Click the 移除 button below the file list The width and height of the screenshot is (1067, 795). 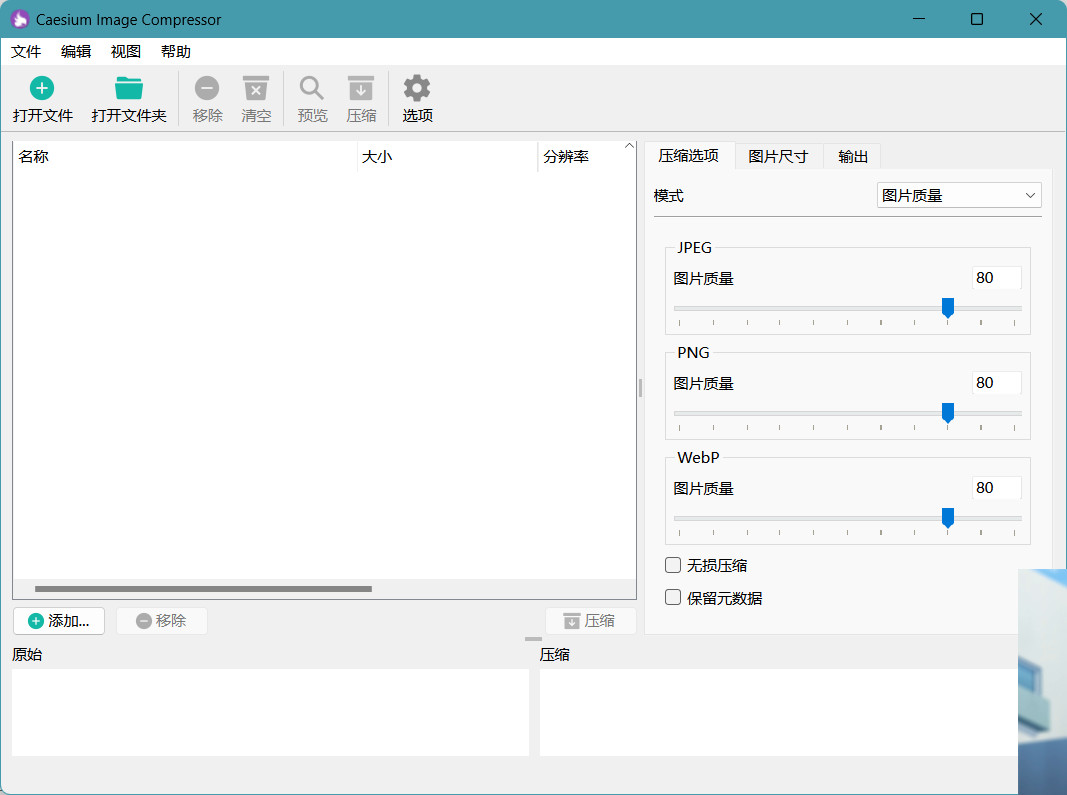click(x=162, y=621)
